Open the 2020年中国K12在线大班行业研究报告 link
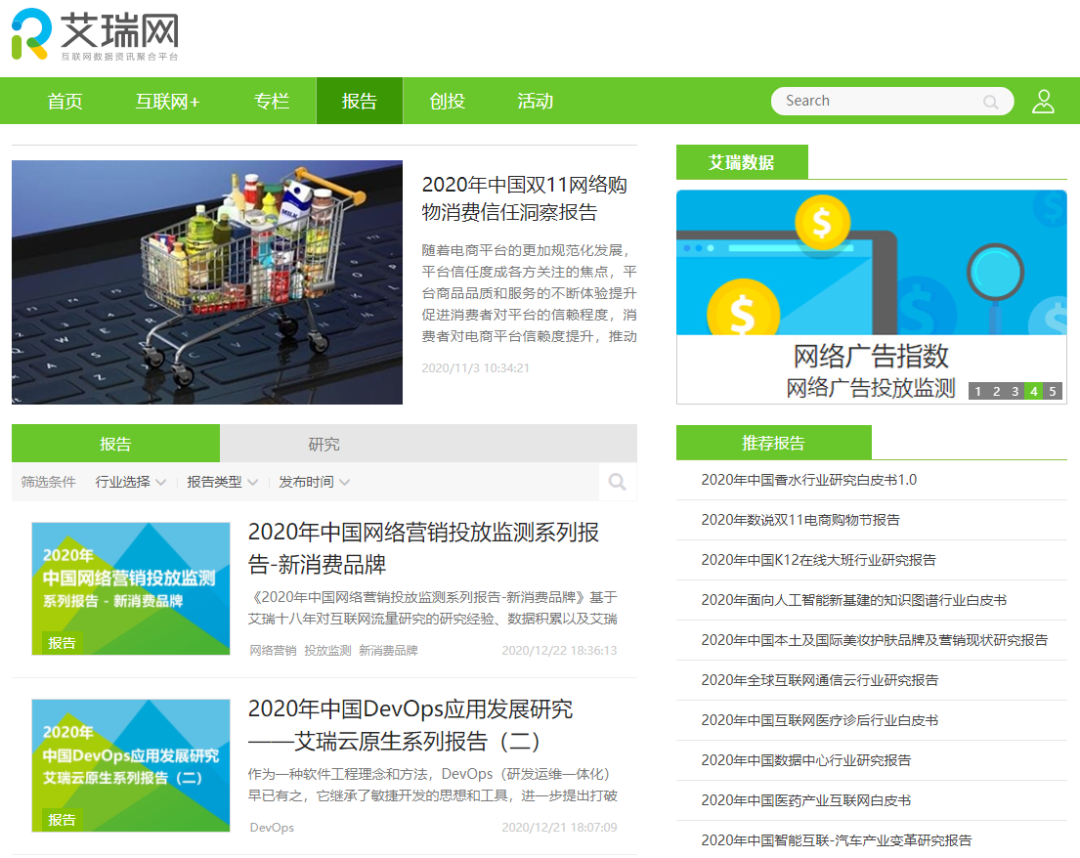This screenshot has width=1080, height=858. tap(820, 560)
